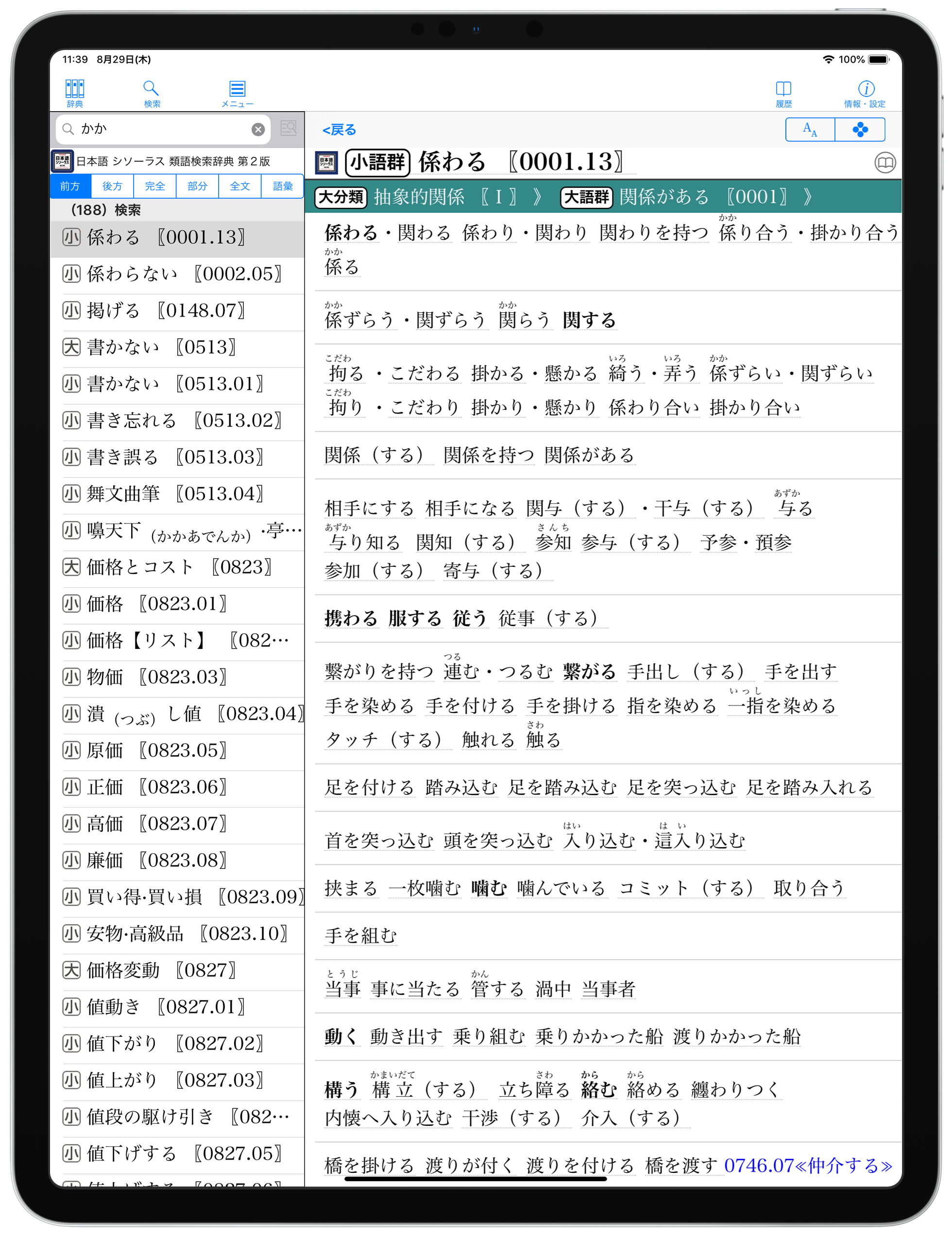Tap the blue flower-shaped icon button
This screenshot has width=952, height=1237.
click(860, 130)
